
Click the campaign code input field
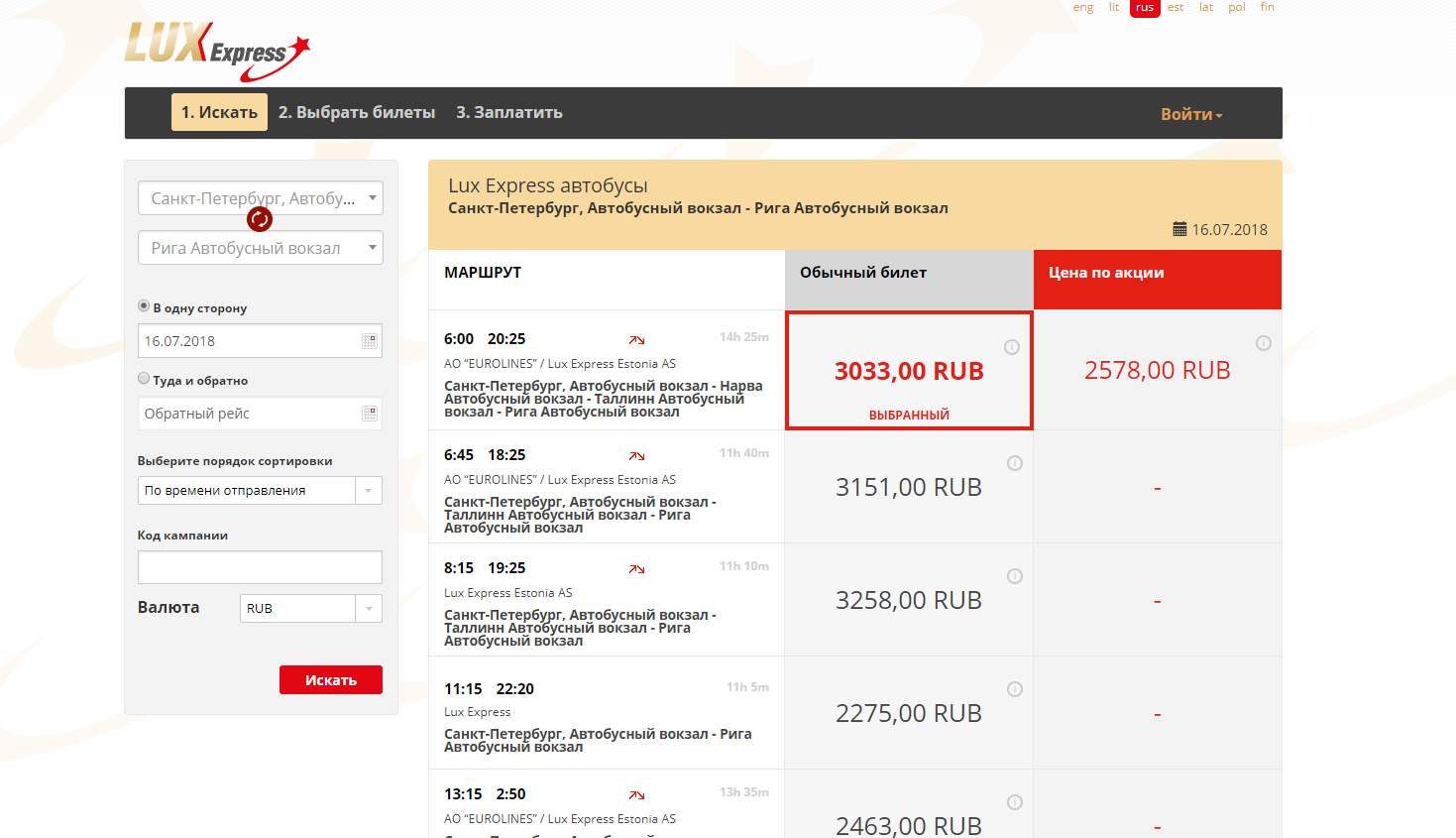click(x=260, y=567)
